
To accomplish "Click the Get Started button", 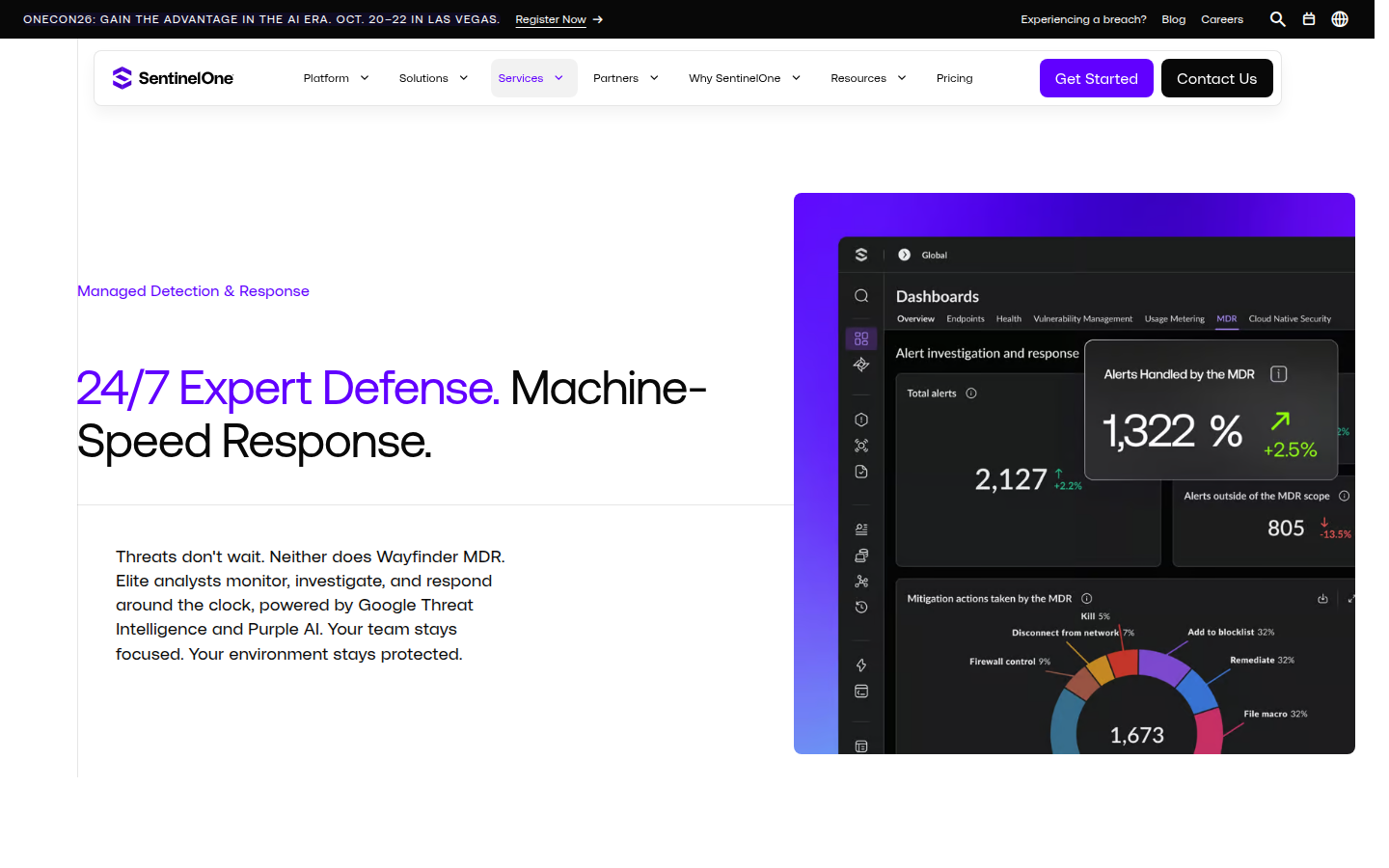I will pyautogui.click(x=1097, y=78).
